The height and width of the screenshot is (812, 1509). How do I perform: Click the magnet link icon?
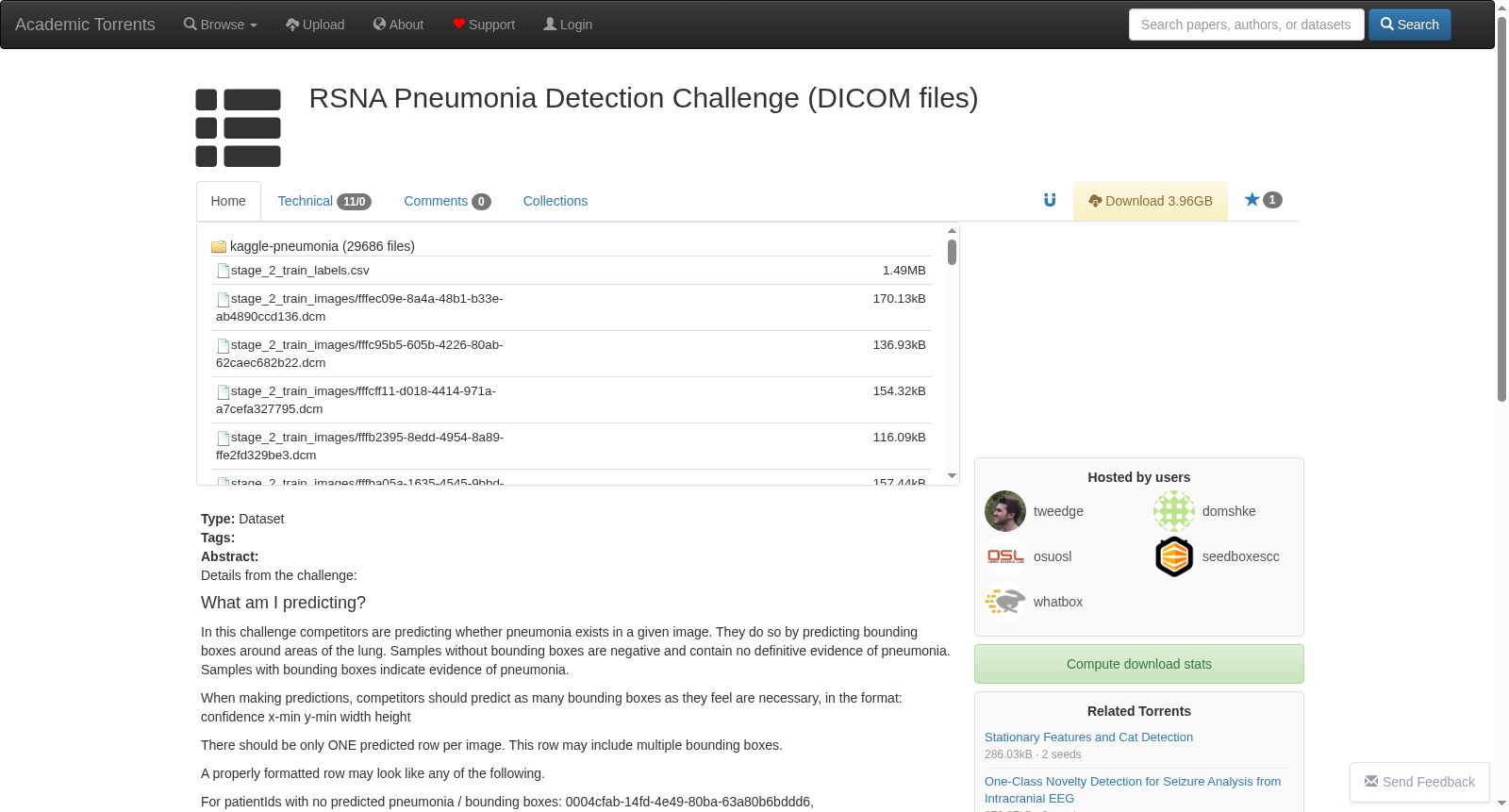(x=1050, y=200)
